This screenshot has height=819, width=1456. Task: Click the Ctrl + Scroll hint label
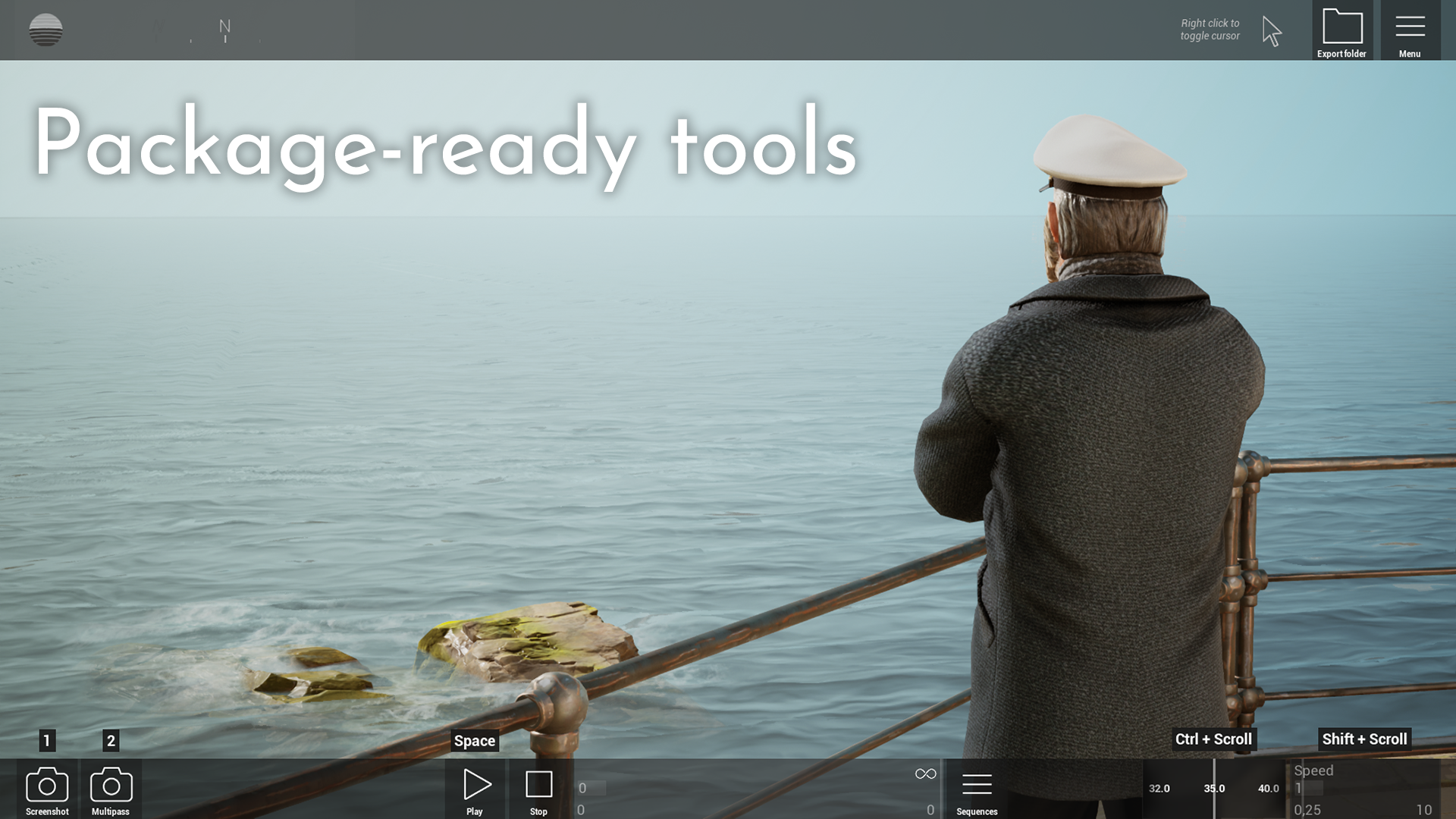1213,739
